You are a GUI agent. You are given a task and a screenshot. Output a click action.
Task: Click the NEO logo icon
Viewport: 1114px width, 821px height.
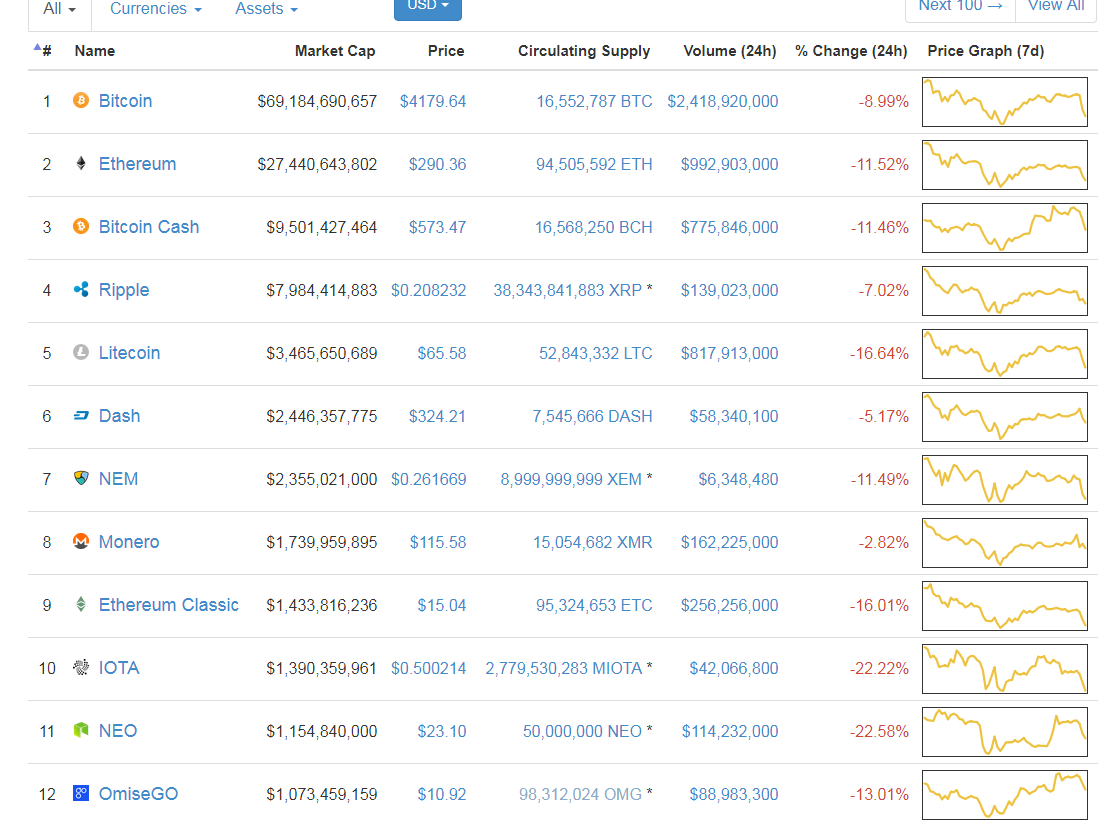click(81, 730)
